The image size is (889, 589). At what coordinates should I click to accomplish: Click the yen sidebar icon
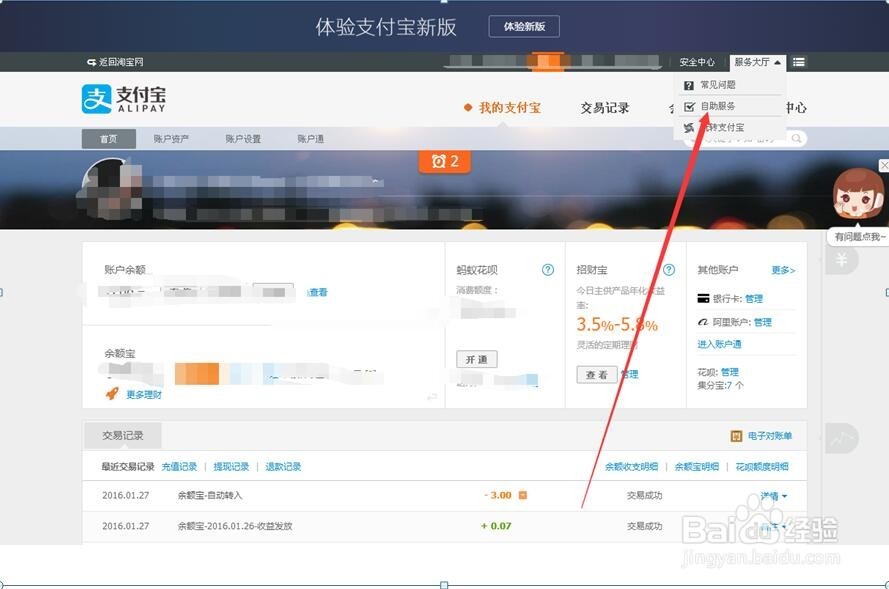pyautogui.click(x=842, y=260)
